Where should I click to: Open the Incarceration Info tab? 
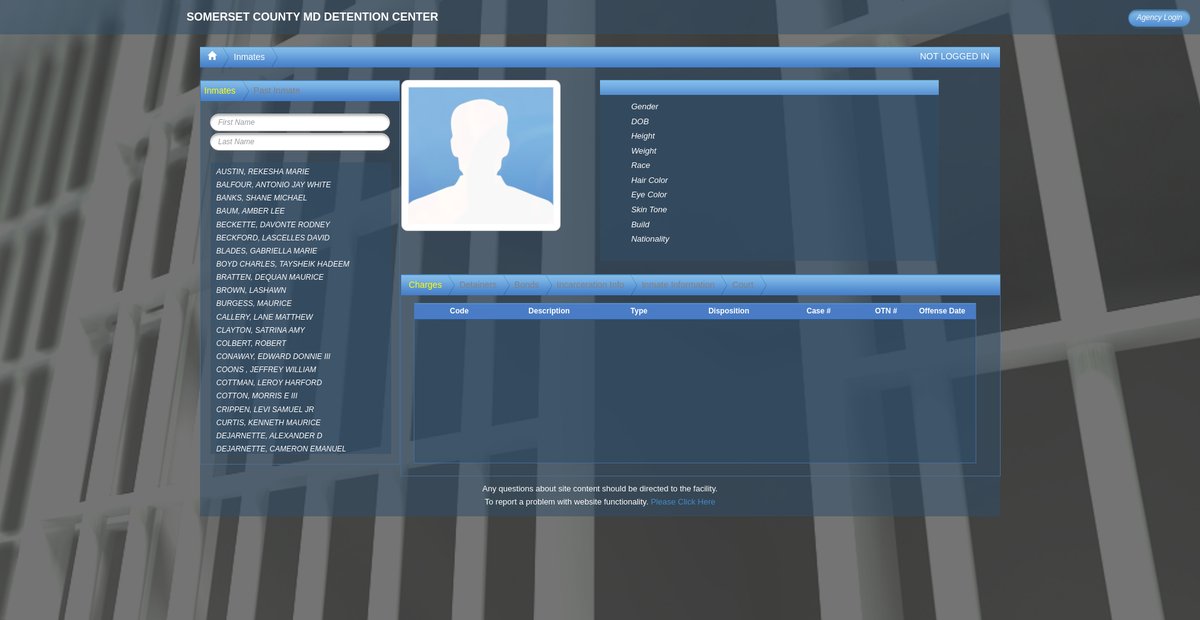tap(590, 285)
